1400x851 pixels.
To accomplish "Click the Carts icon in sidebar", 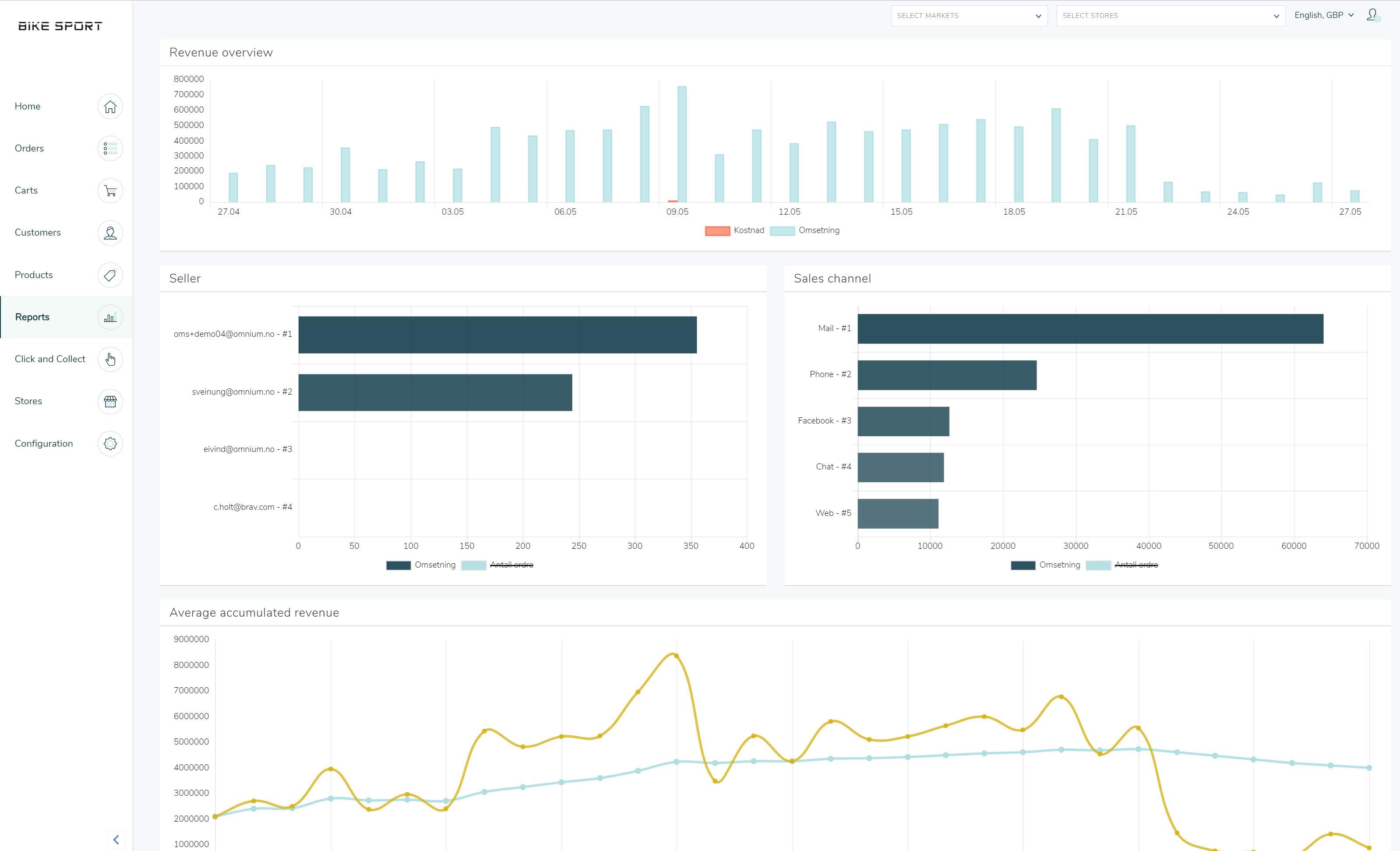I will 110,190.
